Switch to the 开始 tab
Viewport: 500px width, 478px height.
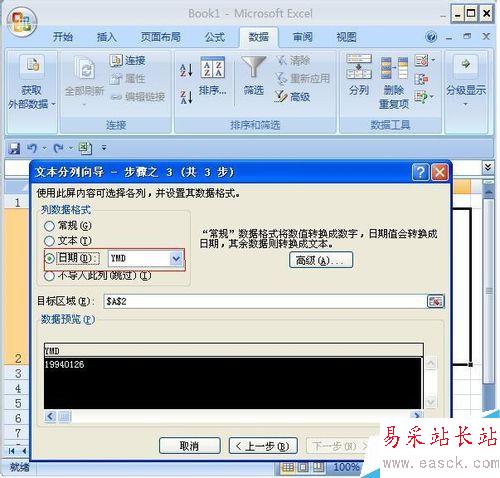pyautogui.click(x=63, y=37)
